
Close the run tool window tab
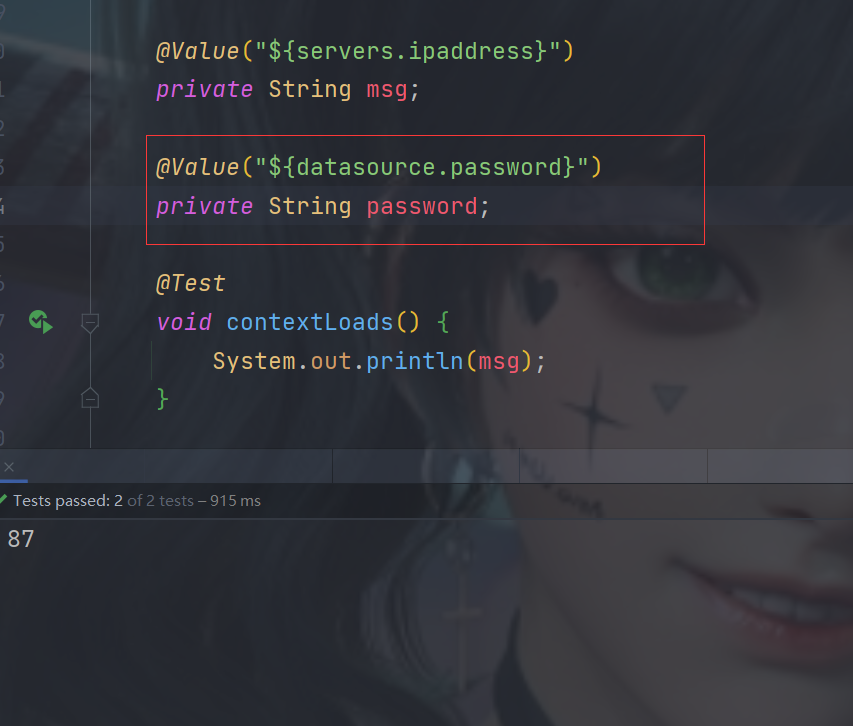click(x=9, y=467)
